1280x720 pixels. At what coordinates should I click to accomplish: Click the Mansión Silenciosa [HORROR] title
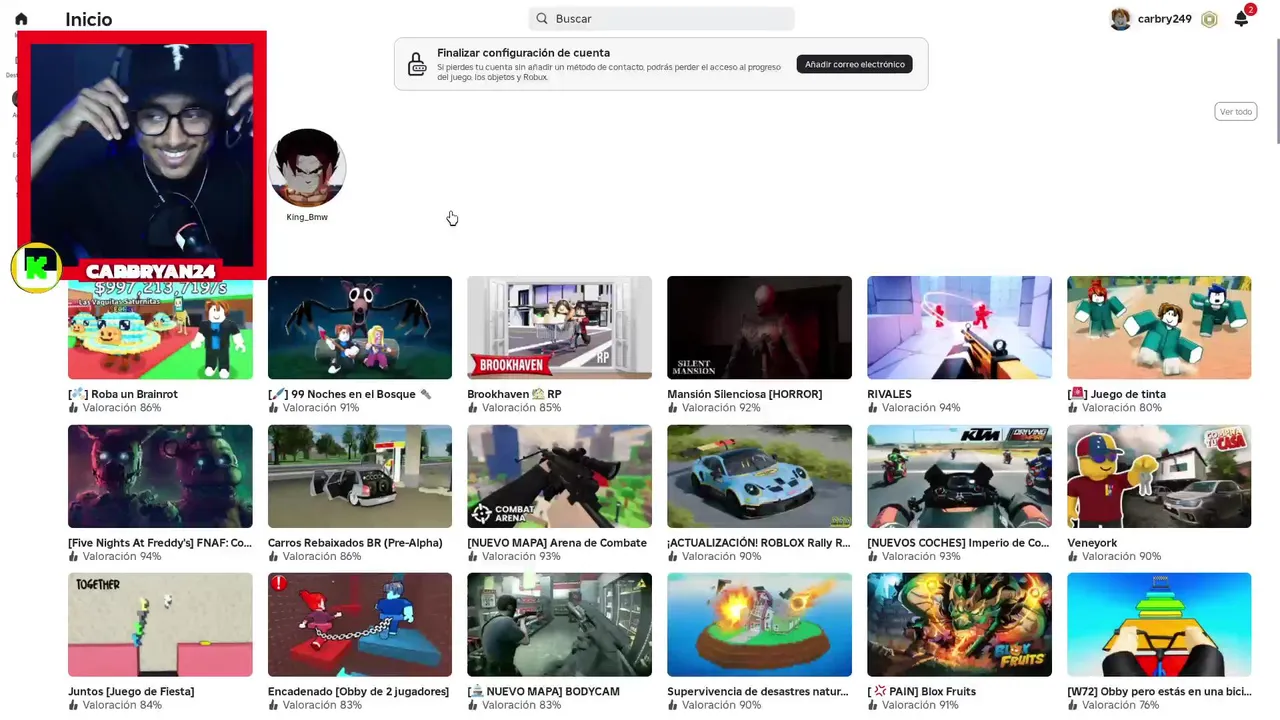pyautogui.click(x=745, y=394)
